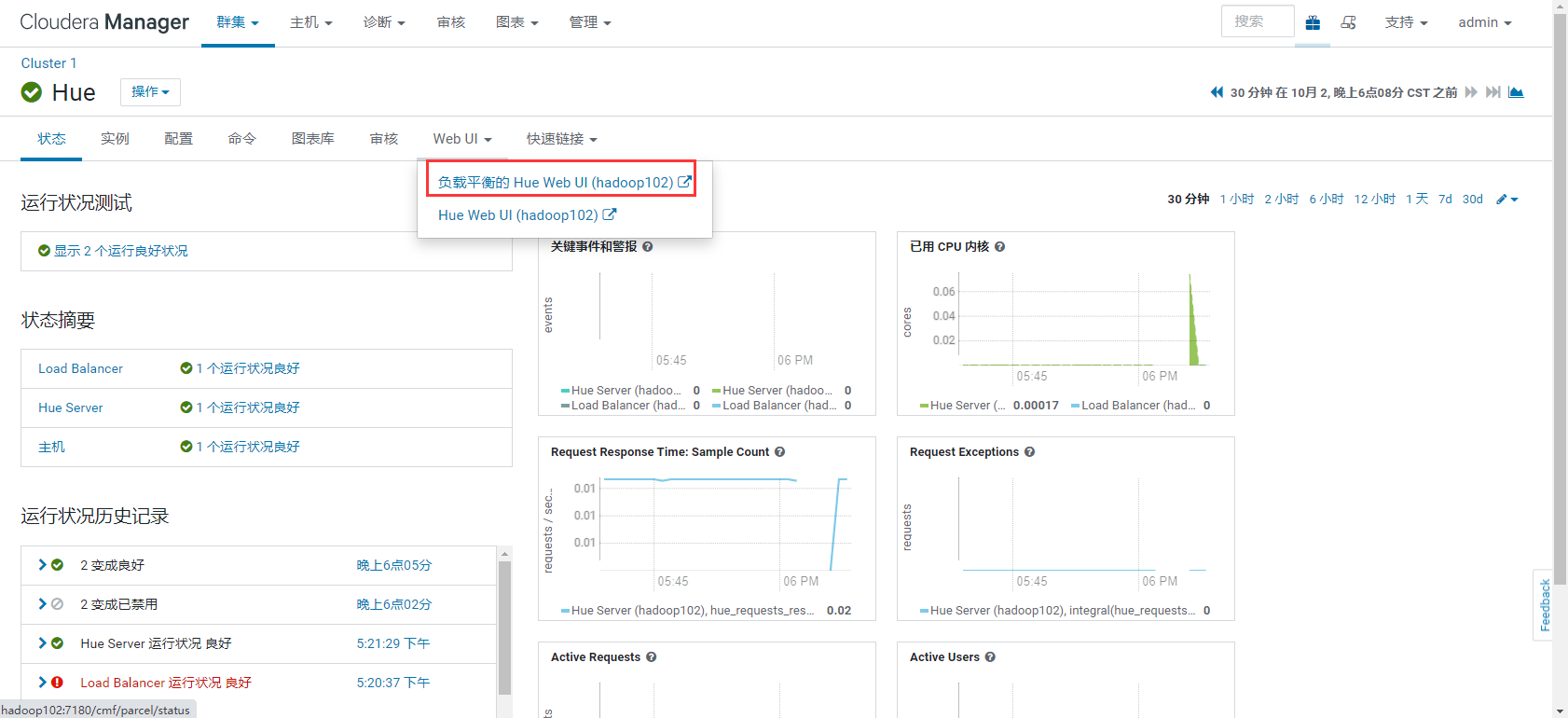Open the 关键事件和警报 chart help icon

point(647,247)
